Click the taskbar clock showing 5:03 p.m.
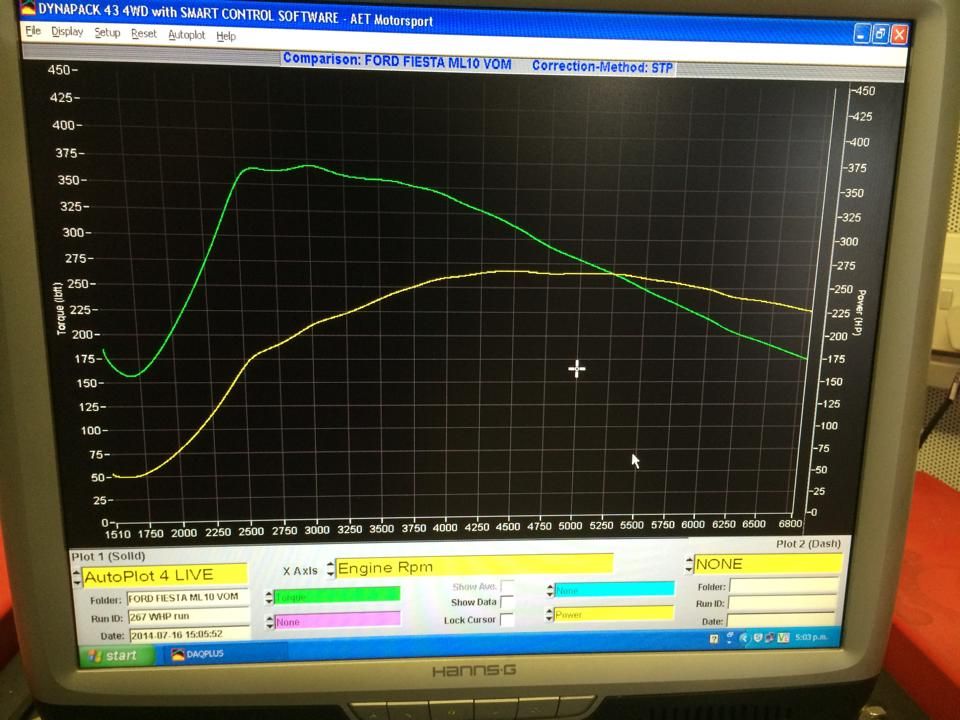The height and width of the screenshot is (720, 960). [x=811, y=637]
